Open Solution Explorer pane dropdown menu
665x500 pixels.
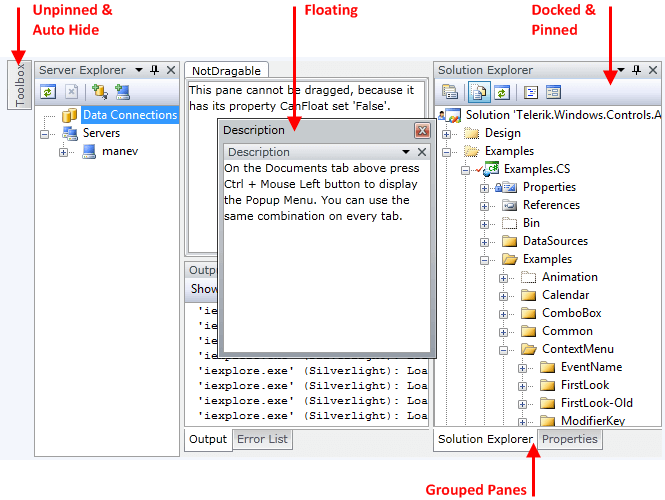coord(621,70)
